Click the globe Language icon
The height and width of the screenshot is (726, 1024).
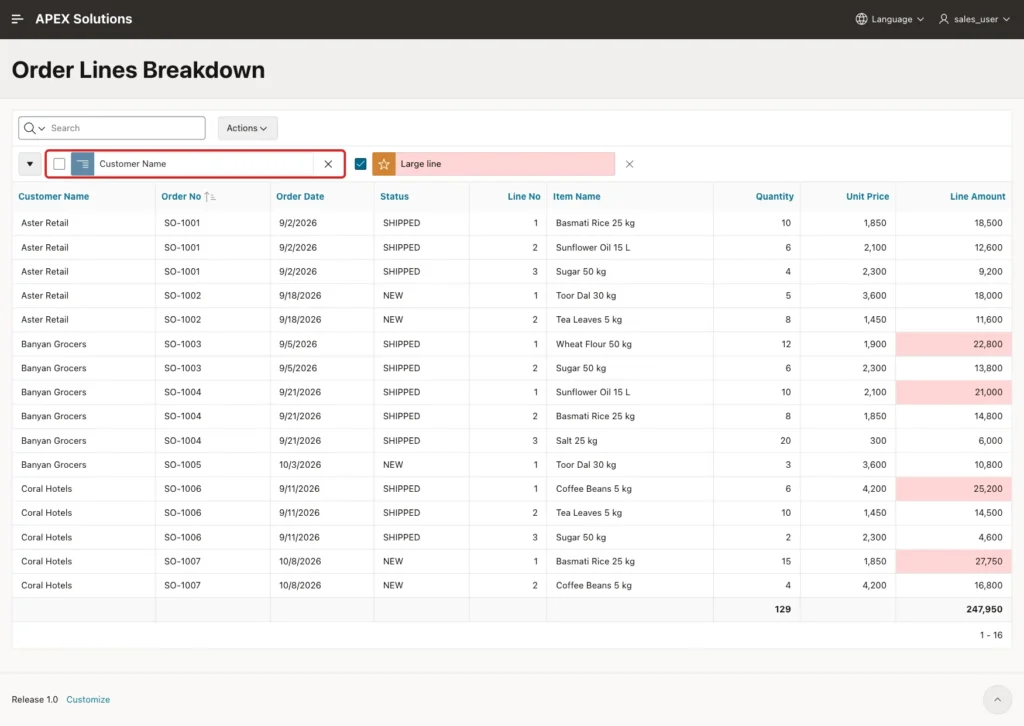click(861, 19)
